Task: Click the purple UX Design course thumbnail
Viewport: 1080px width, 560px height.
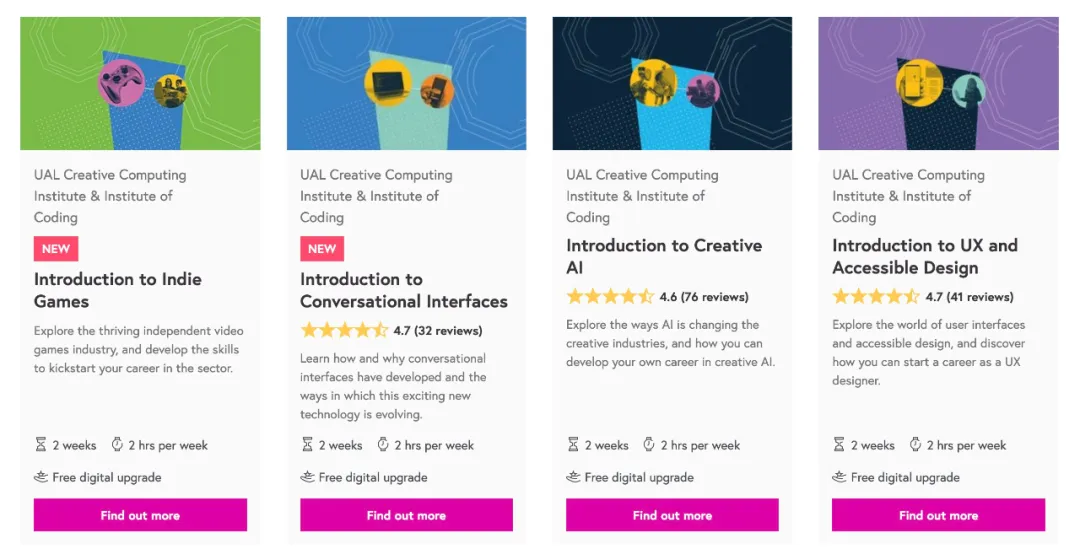Action: coord(938,83)
